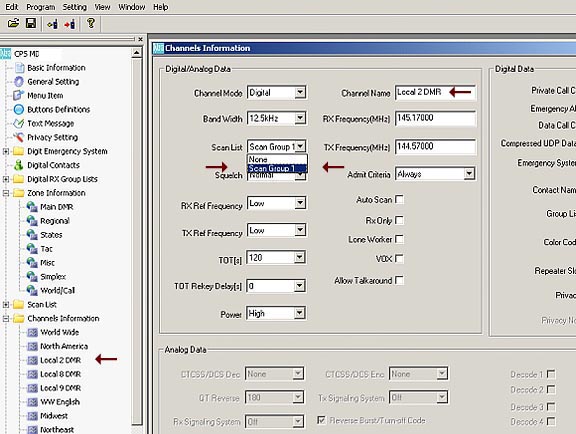The image size is (576, 434).
Task: Toggle the Decode 1 checkbox
Action: [551, 374]
